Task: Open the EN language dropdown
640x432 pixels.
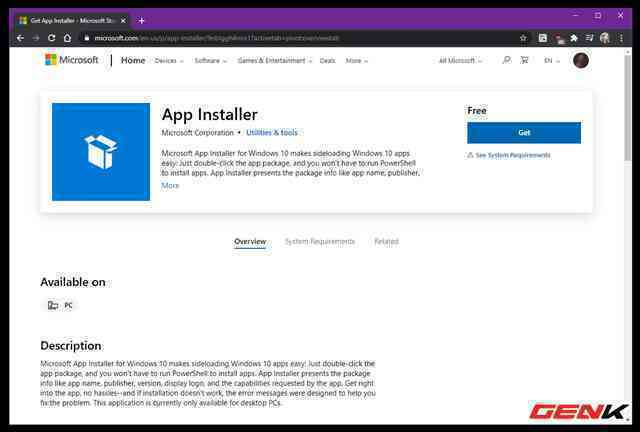Action: (551, 61)
